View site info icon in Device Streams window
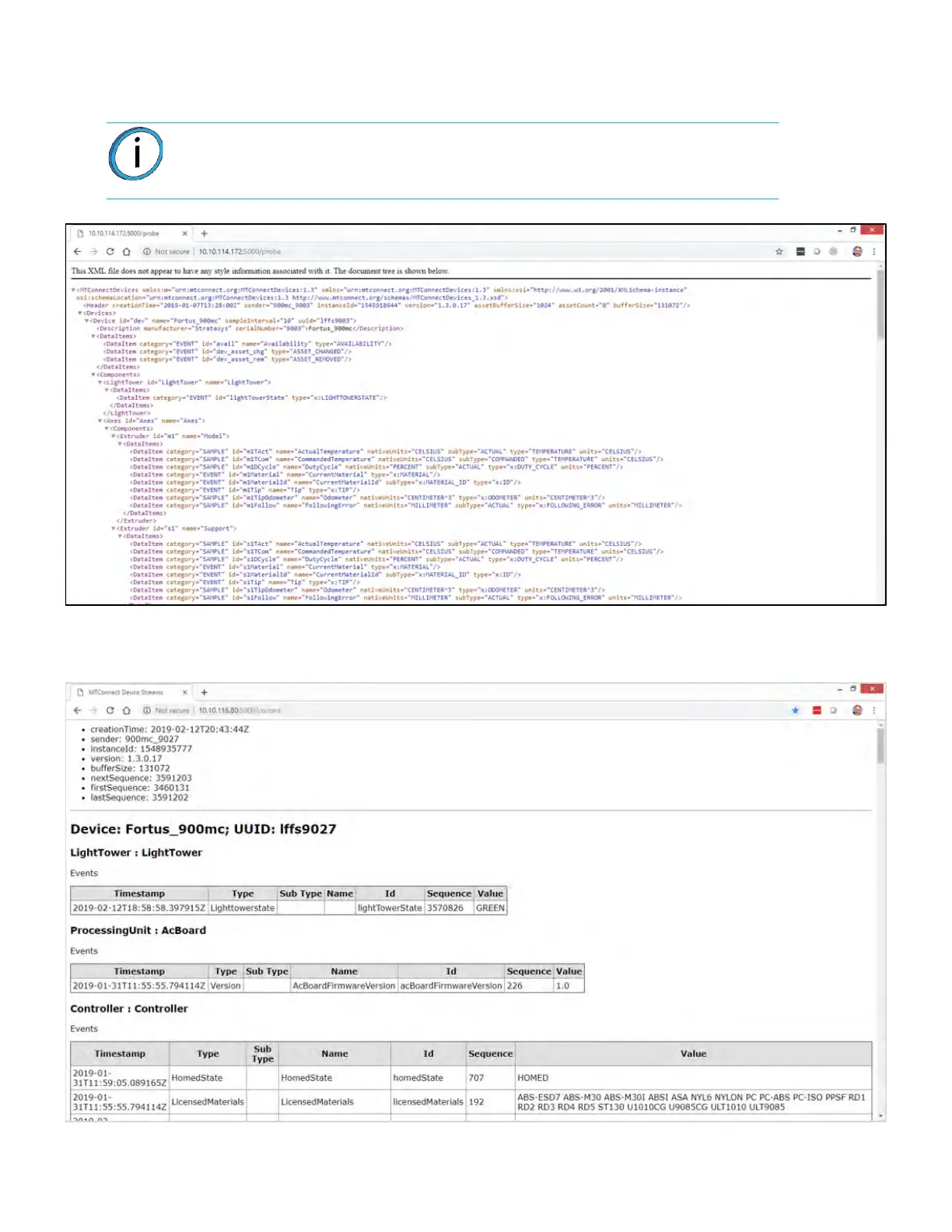The image size is (952, 1232). tap(146, 711)
